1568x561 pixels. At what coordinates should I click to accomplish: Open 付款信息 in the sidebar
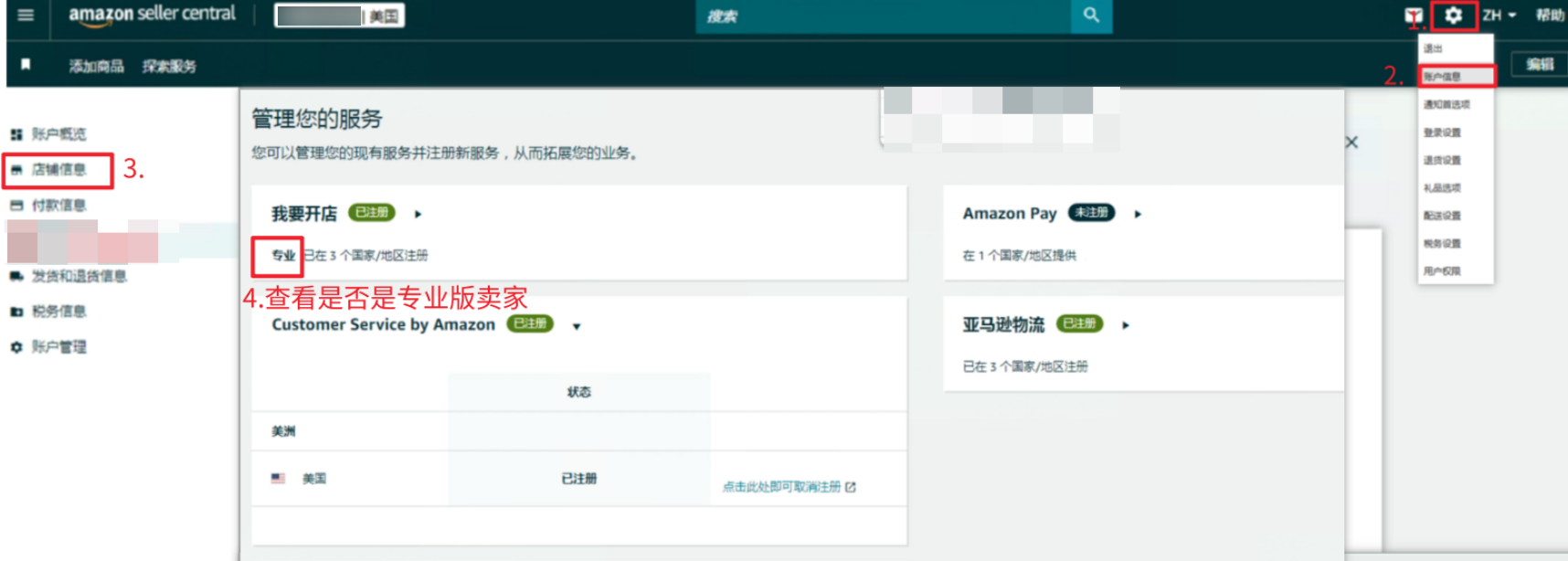[59, 206]
